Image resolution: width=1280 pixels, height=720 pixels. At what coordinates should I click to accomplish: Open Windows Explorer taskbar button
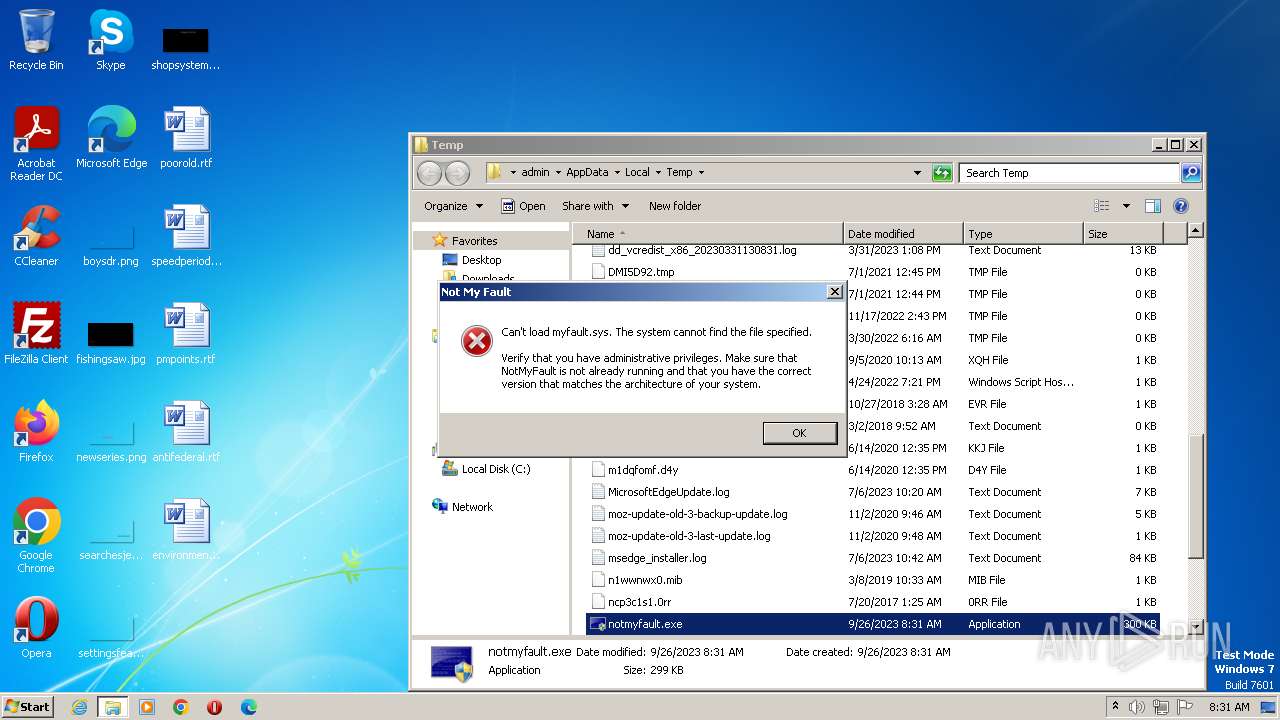113,707
